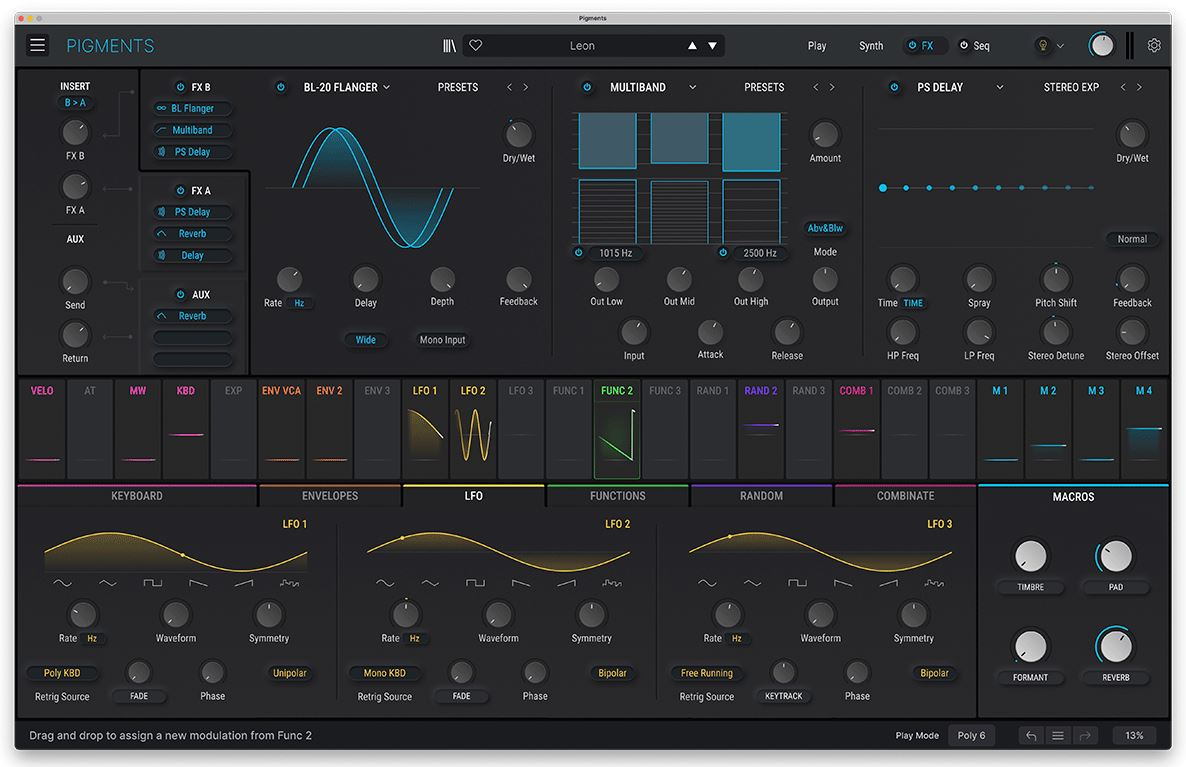The width and height of the screenshot is (1186, 767).
Task: Bypass the BL-20 Flanger effect
Action: pos(281,87)
